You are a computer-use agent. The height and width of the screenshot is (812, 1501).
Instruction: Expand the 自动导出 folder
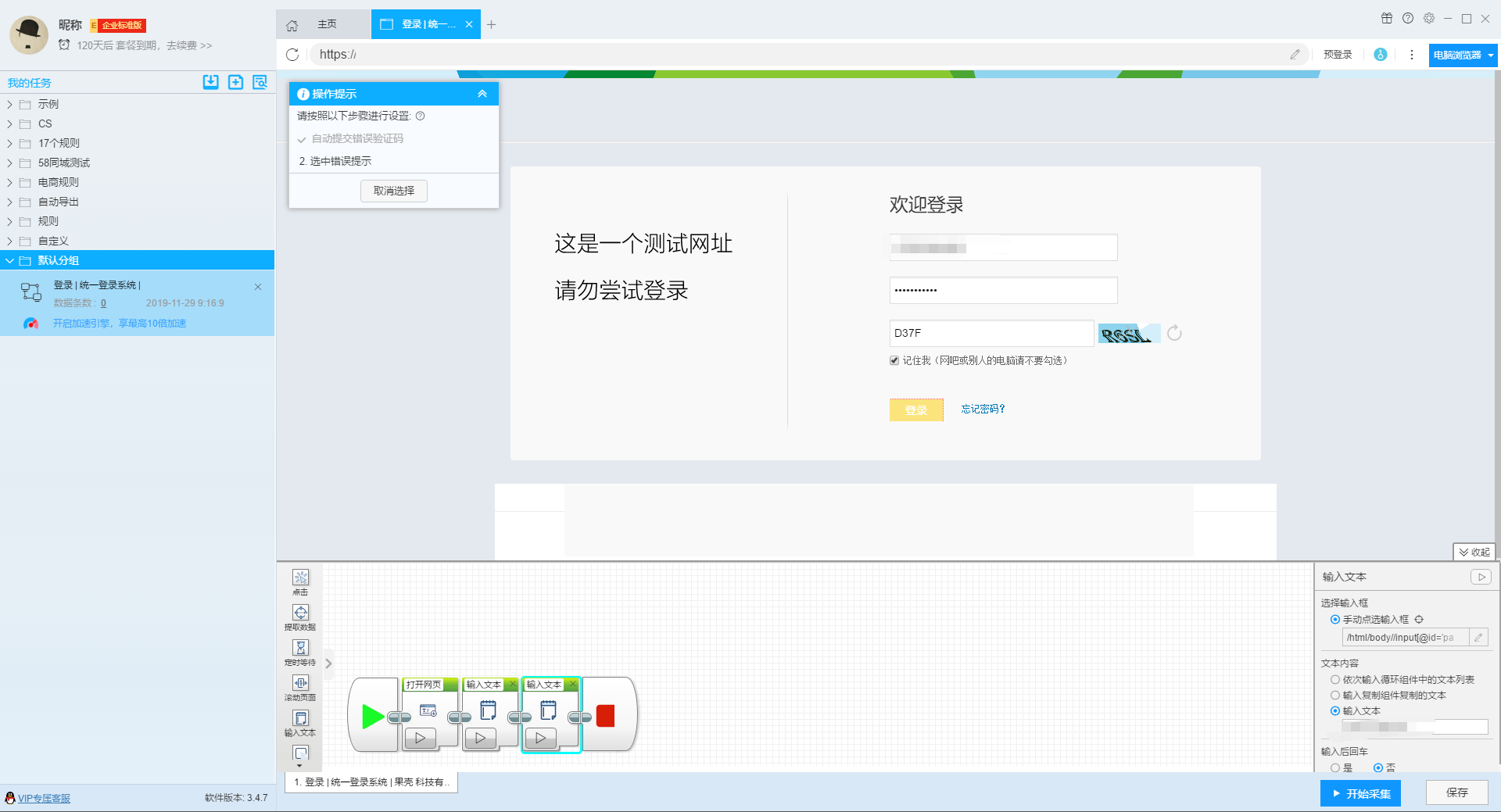10,202
